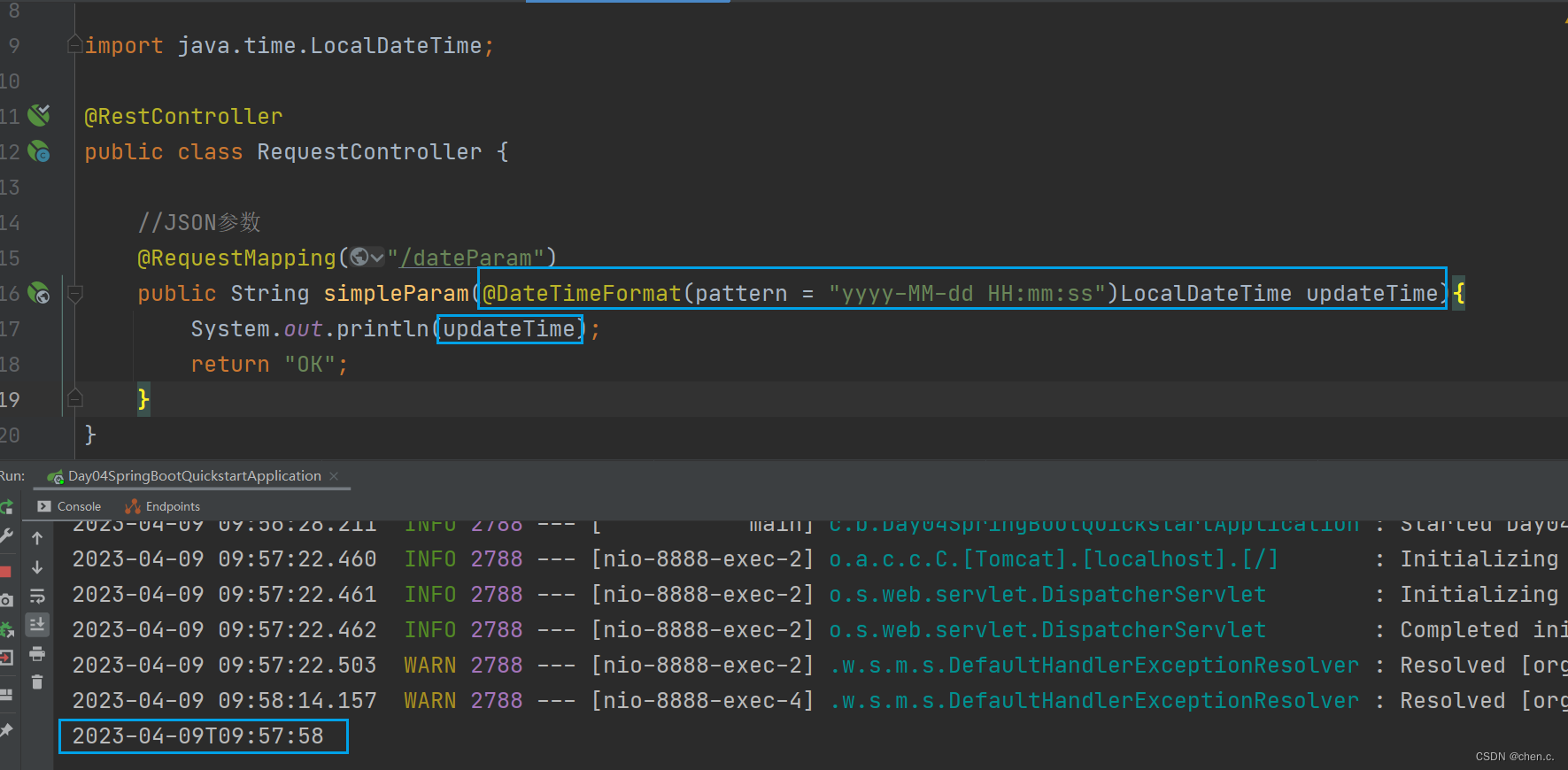
Task: Click fold end marker at method closing brace
Action: (75, 399)
